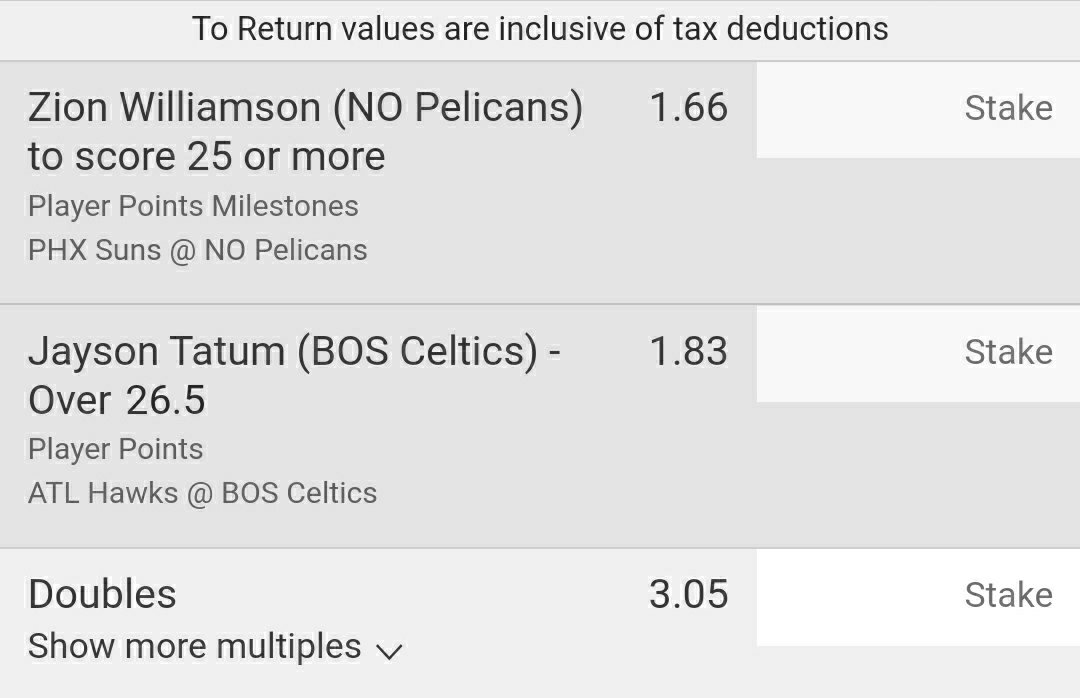The height and width of the screenshot is (698, 1080).
Task: Open Jayson Tatum (BOS Celtics) selection name
Action: point(294,352)
